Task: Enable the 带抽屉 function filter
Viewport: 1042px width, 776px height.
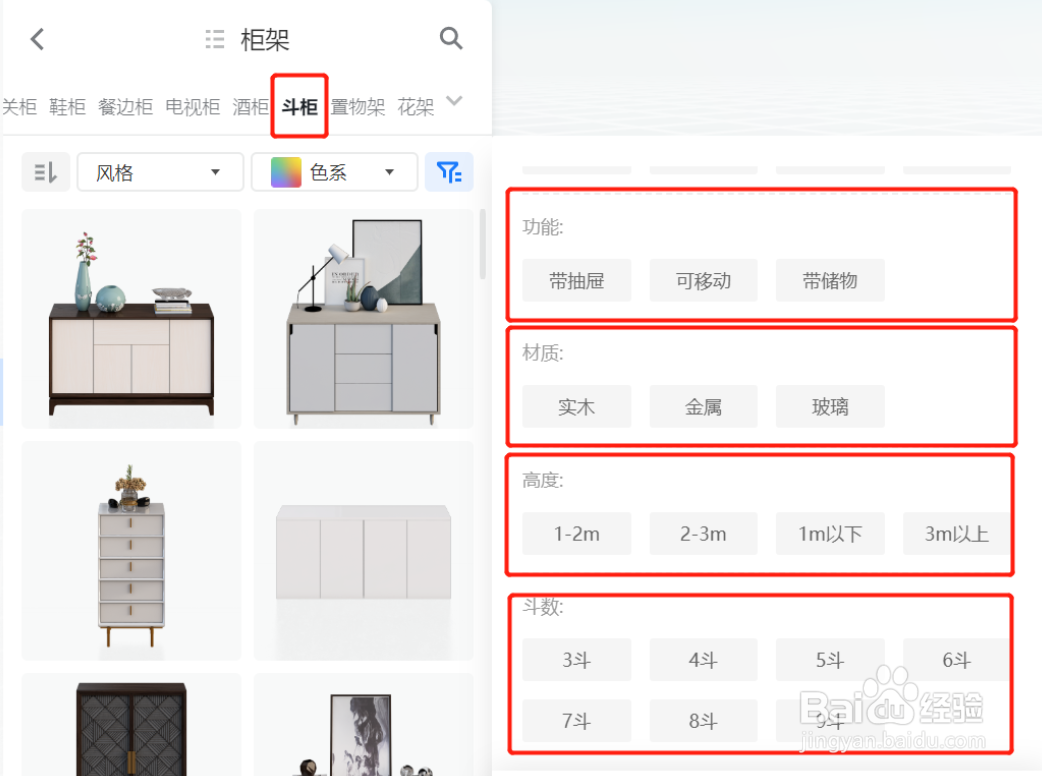Action: (x=577, y=280)
